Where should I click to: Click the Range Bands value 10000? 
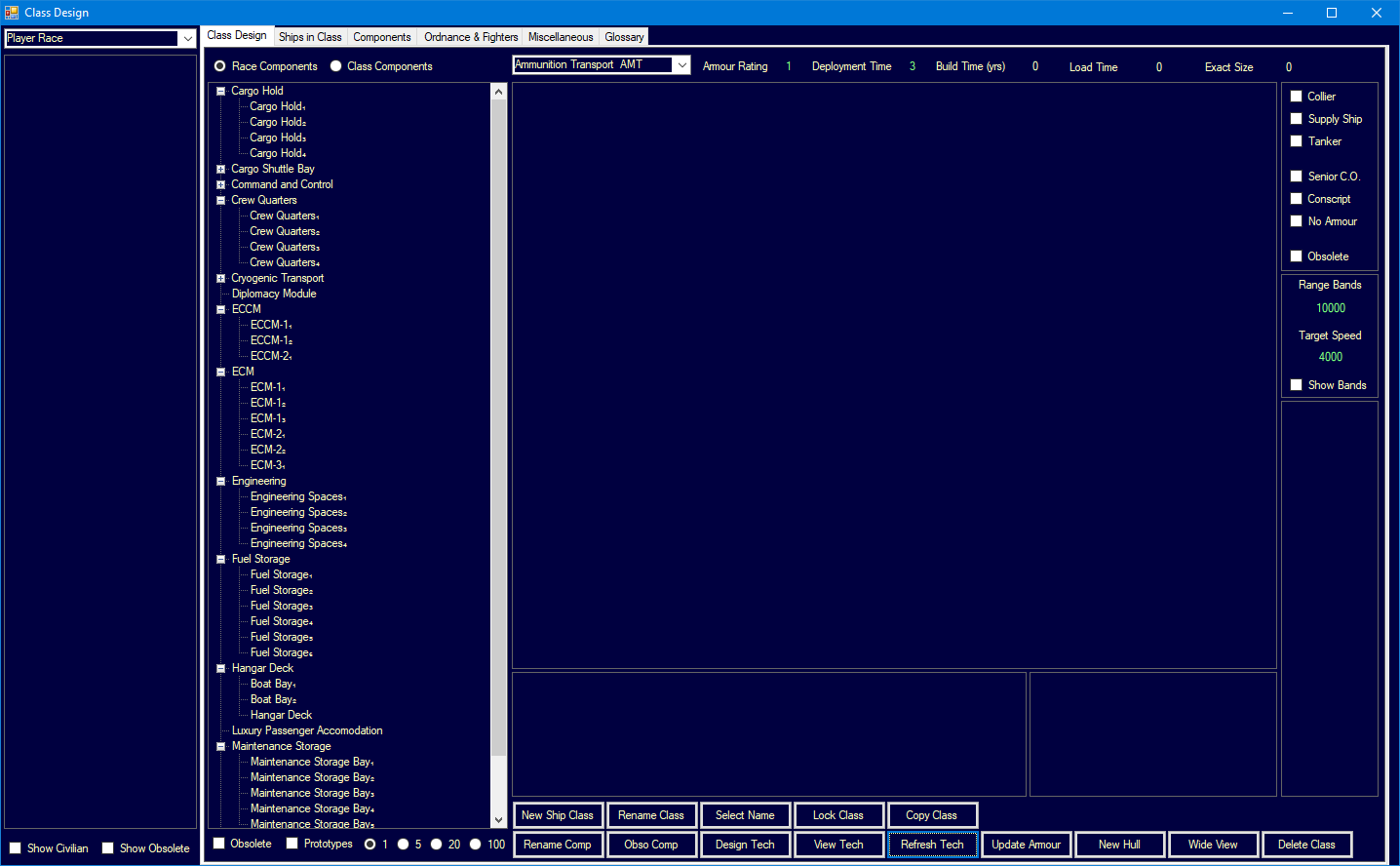coord(1331,308)
